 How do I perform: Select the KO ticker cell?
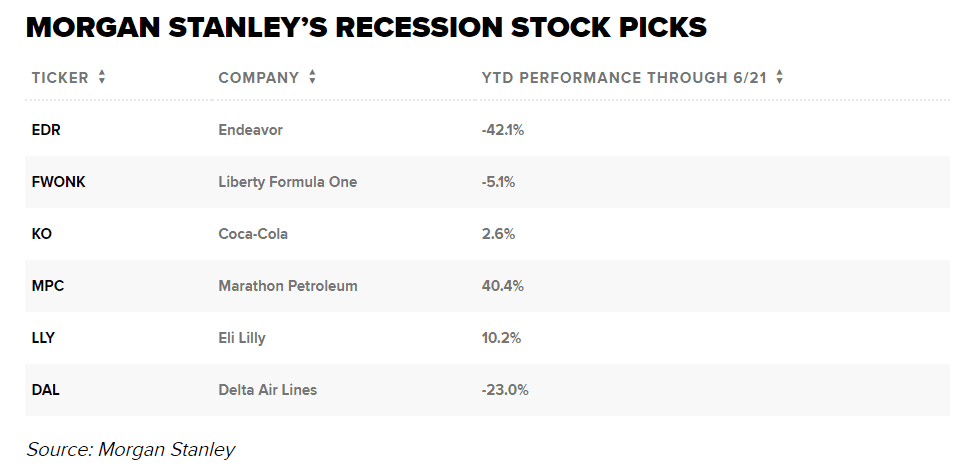(x=42, y=234)
